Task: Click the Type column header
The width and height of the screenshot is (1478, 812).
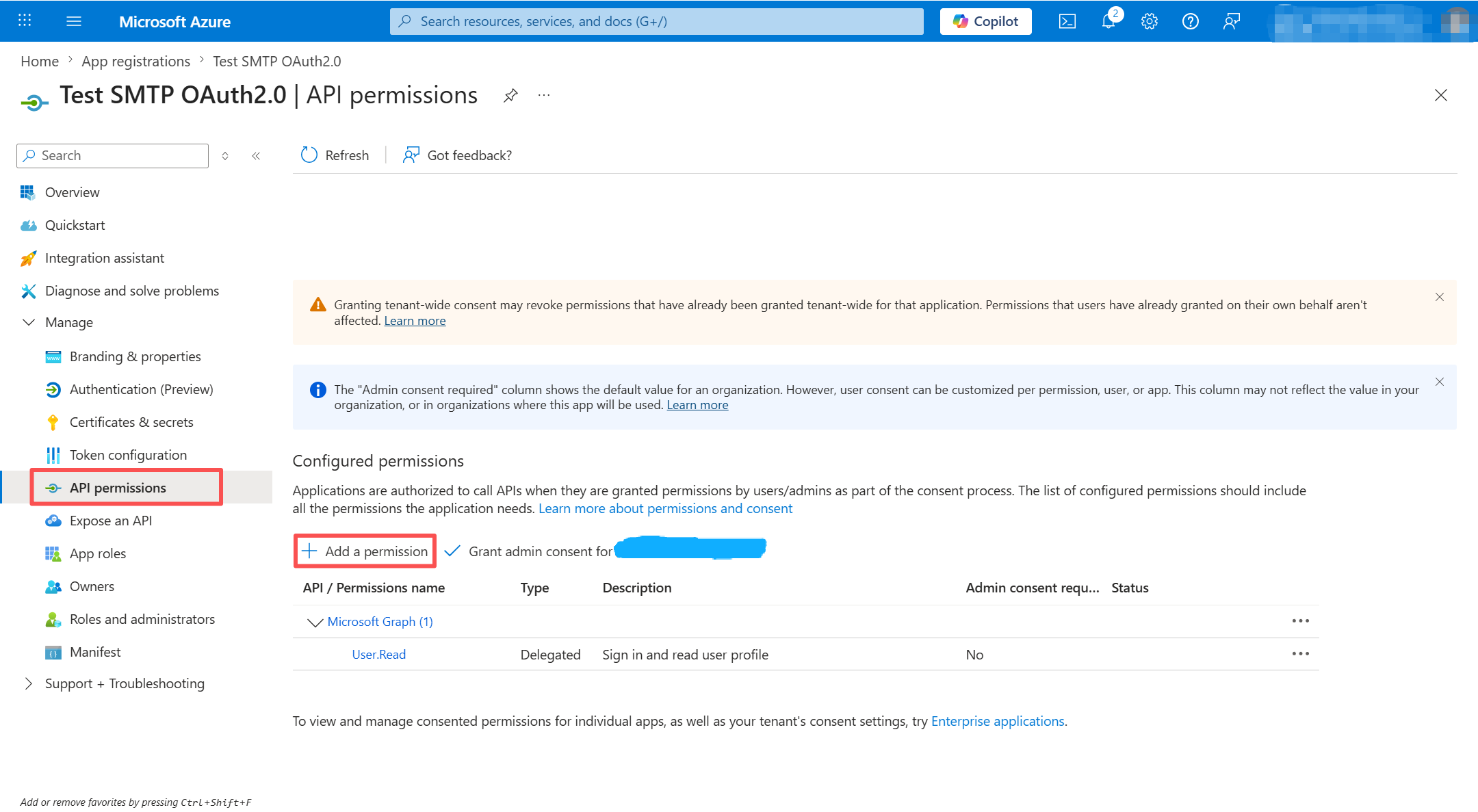Action: tap(534, 588)
